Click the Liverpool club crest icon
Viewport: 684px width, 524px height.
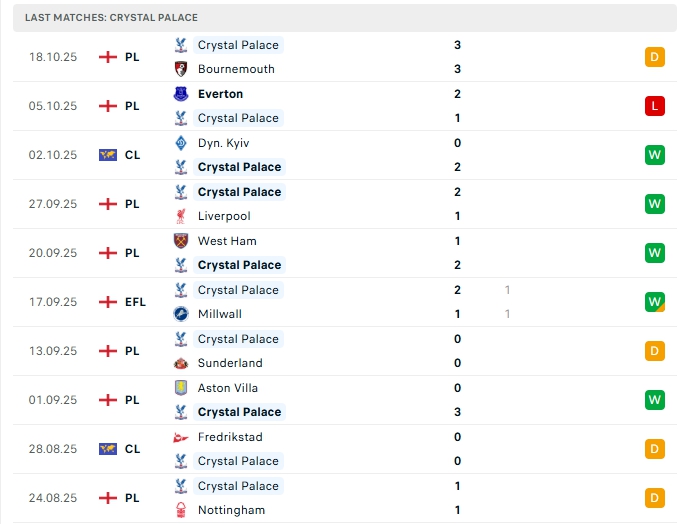pos(181,216)
